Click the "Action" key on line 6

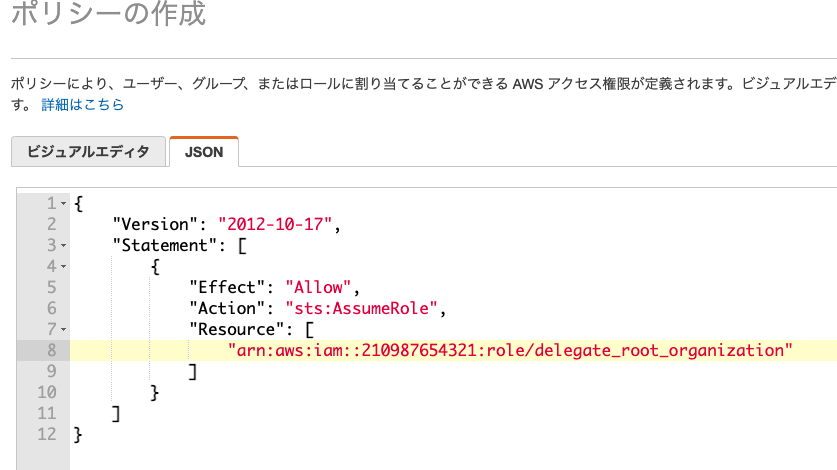227,308
